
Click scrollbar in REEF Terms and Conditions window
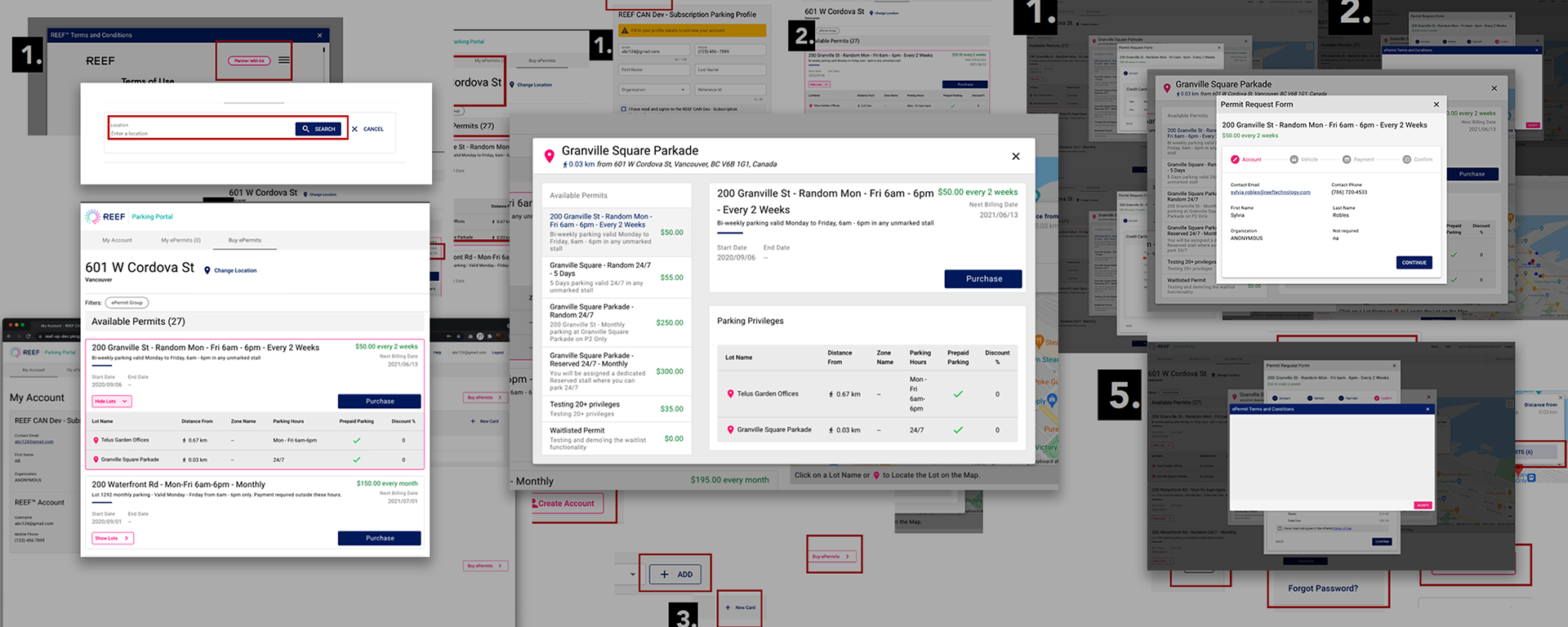pos(324,51)
